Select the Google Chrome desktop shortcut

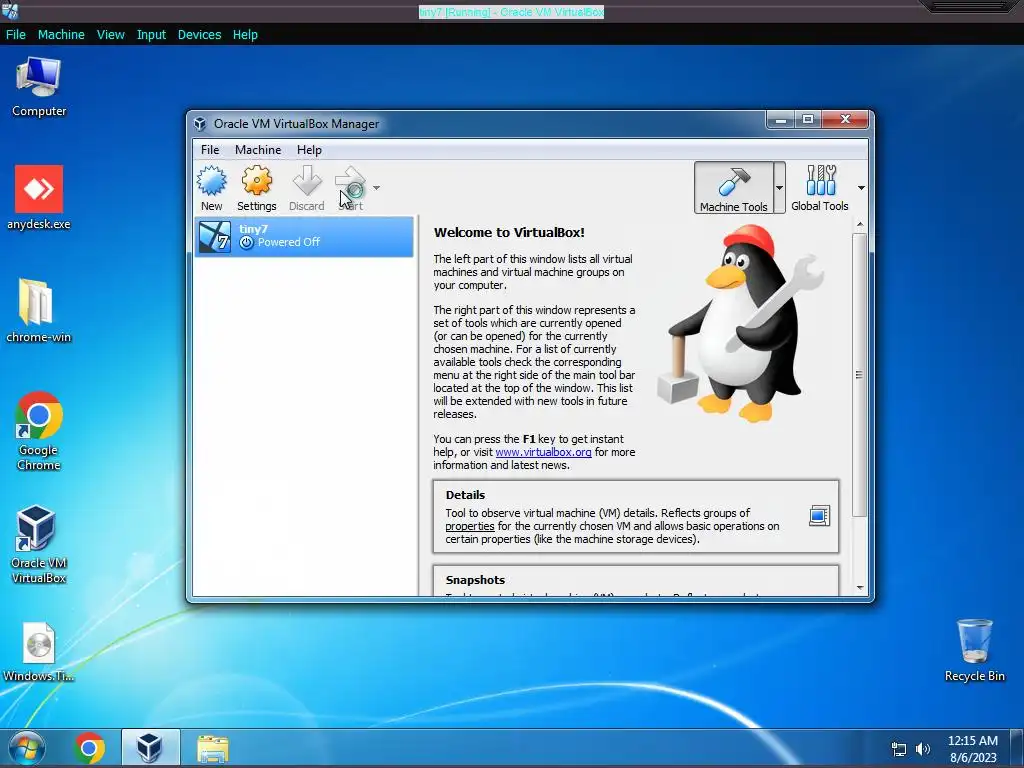coord(39,431)
